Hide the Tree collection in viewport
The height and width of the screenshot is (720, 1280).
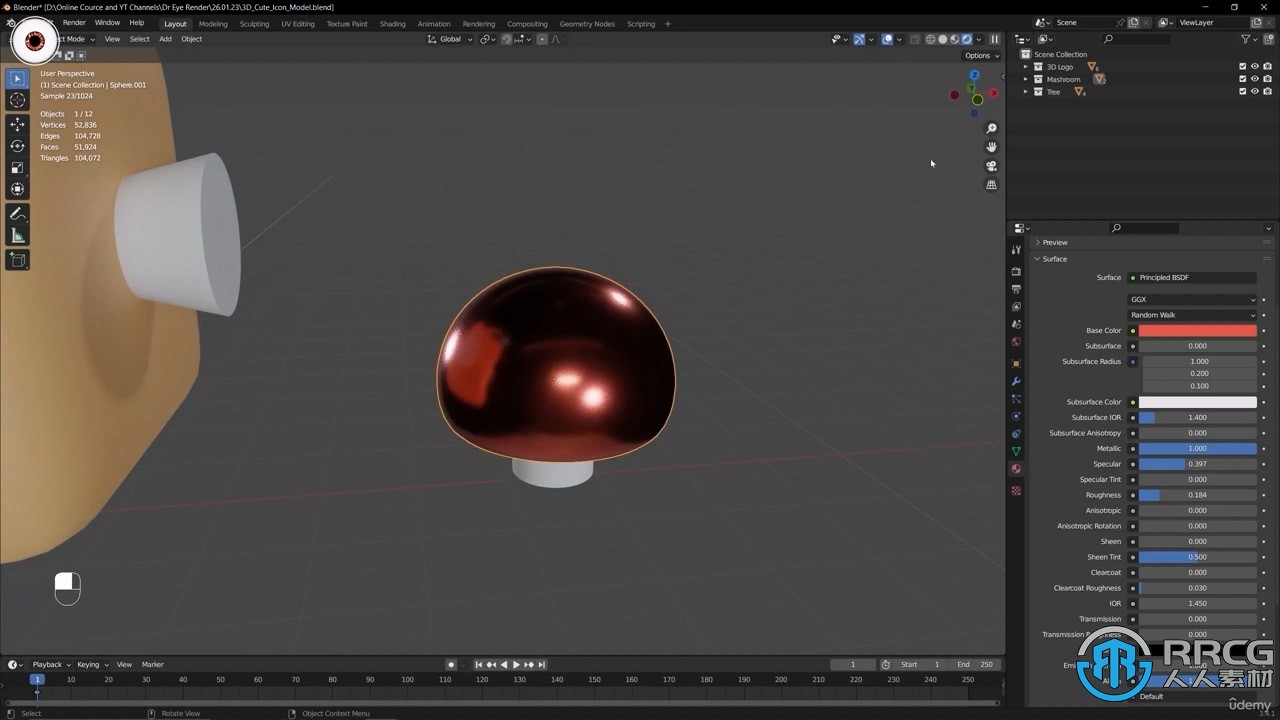(x=1255, y=91)
